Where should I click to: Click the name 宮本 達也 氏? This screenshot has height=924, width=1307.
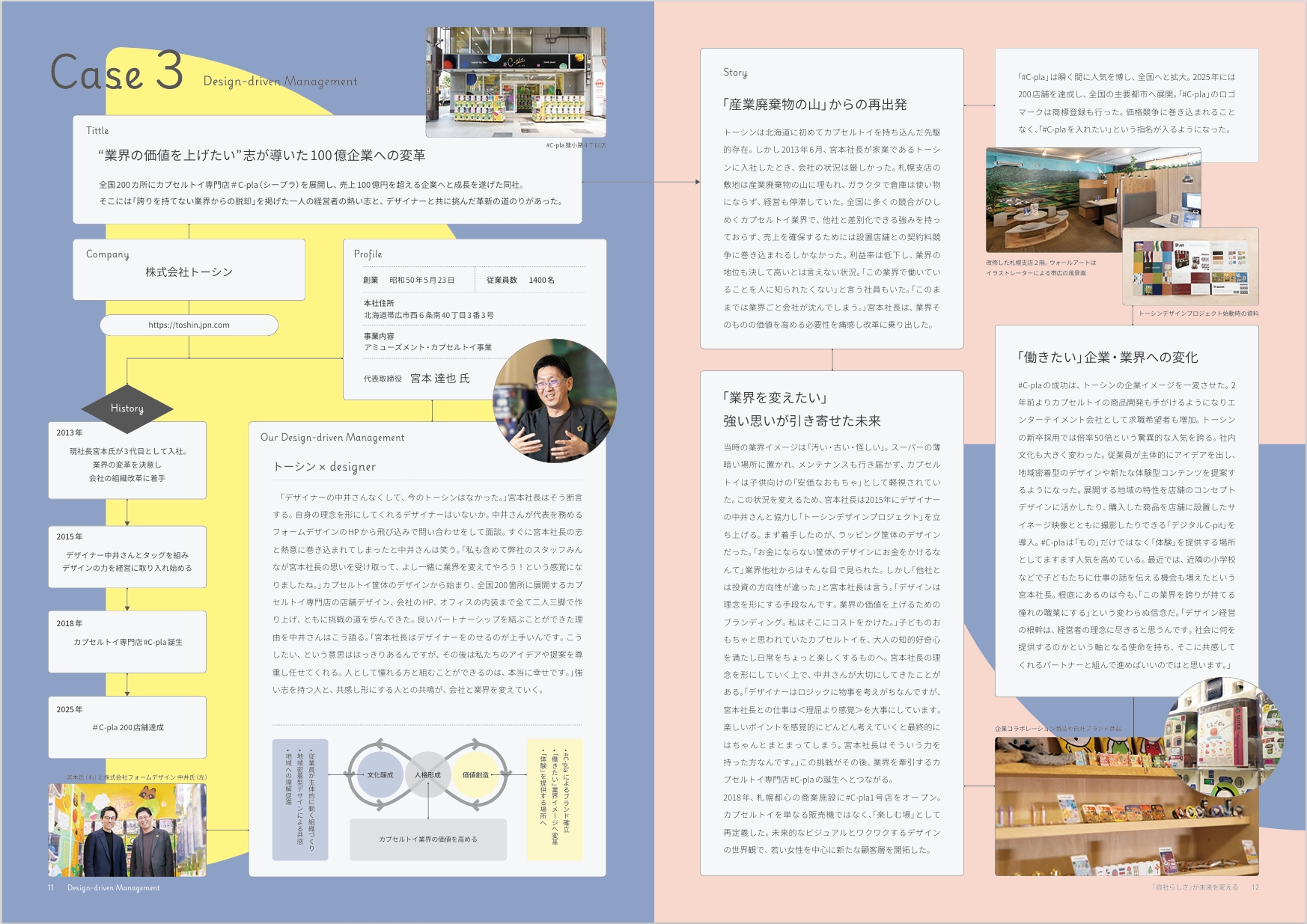[x=440, y=379]
